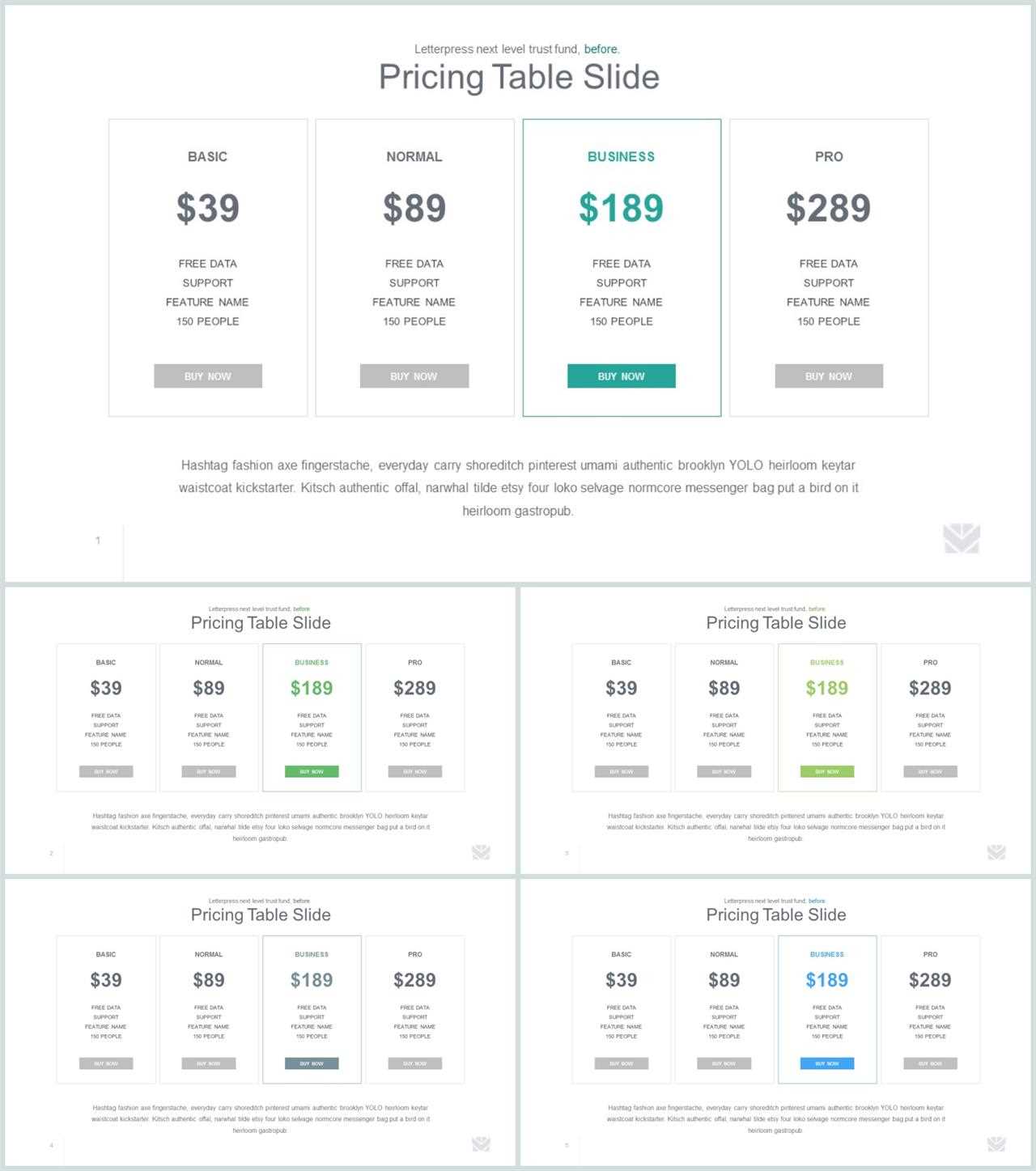Click the green 'before' link on slide 2
Screen dimensions: 1036x1171
302,609
